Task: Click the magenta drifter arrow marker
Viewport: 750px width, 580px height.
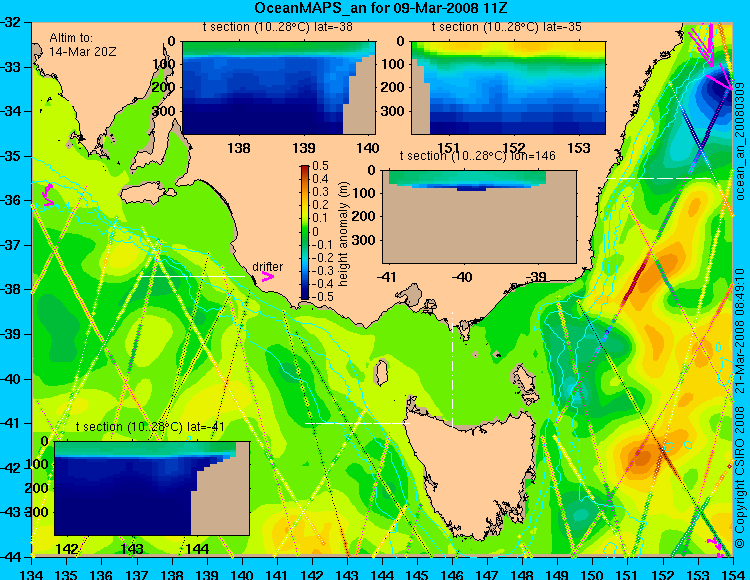Action: (x=267, y=277)
